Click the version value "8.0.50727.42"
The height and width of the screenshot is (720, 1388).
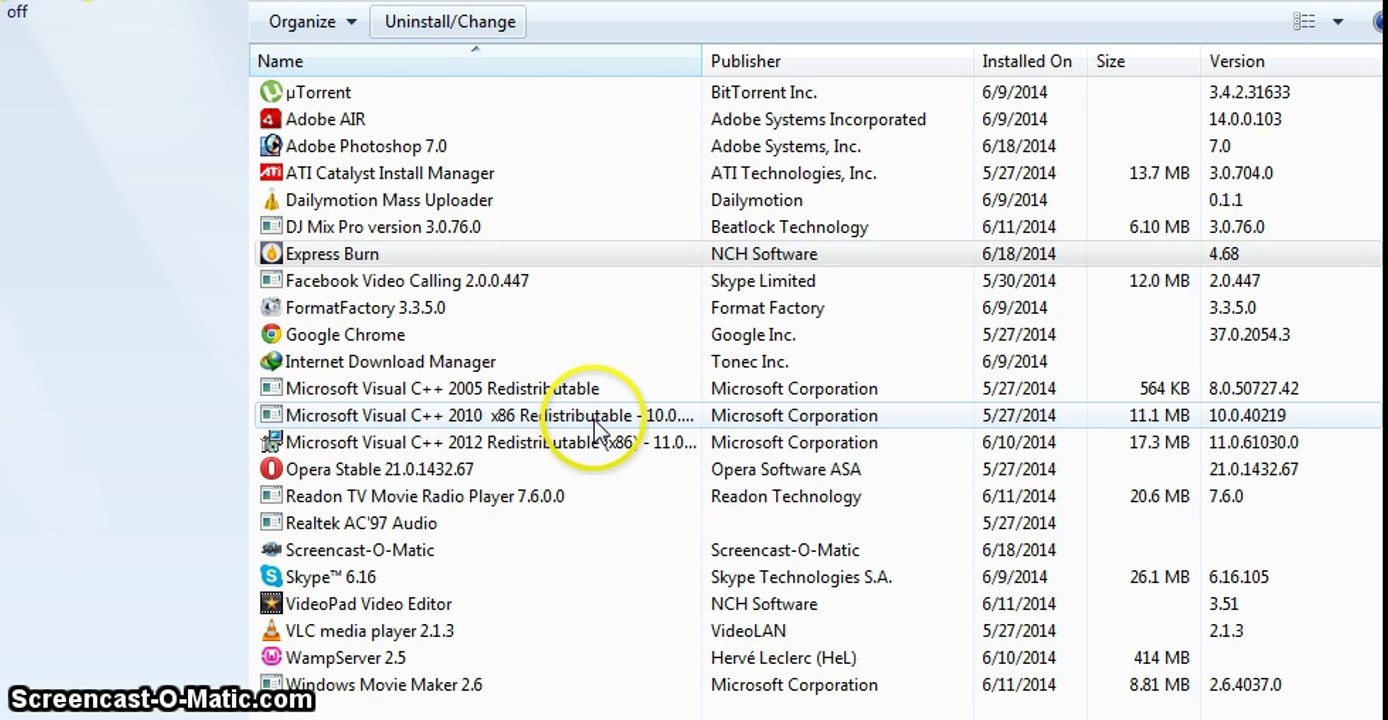click(1254, 389)
